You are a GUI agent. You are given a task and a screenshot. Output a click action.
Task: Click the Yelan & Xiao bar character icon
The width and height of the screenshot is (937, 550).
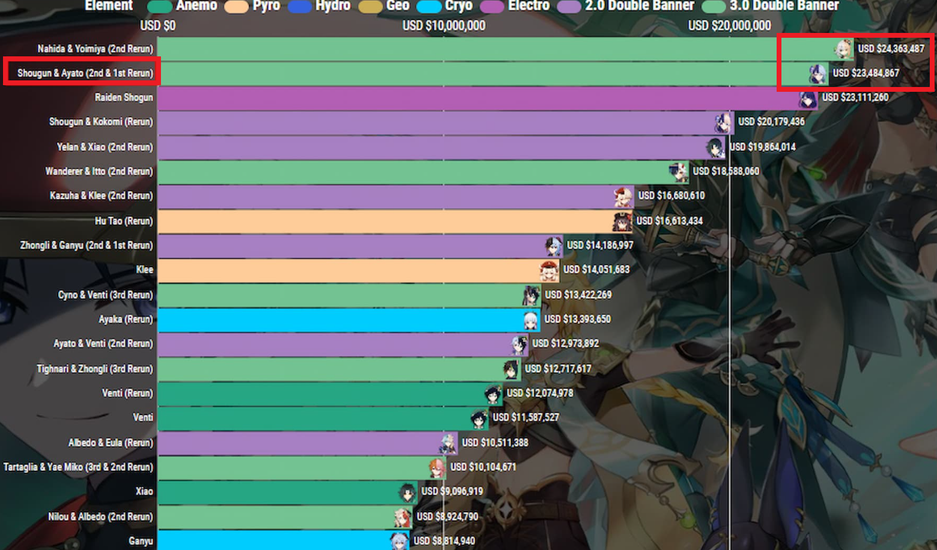click(x=715, y=147)
